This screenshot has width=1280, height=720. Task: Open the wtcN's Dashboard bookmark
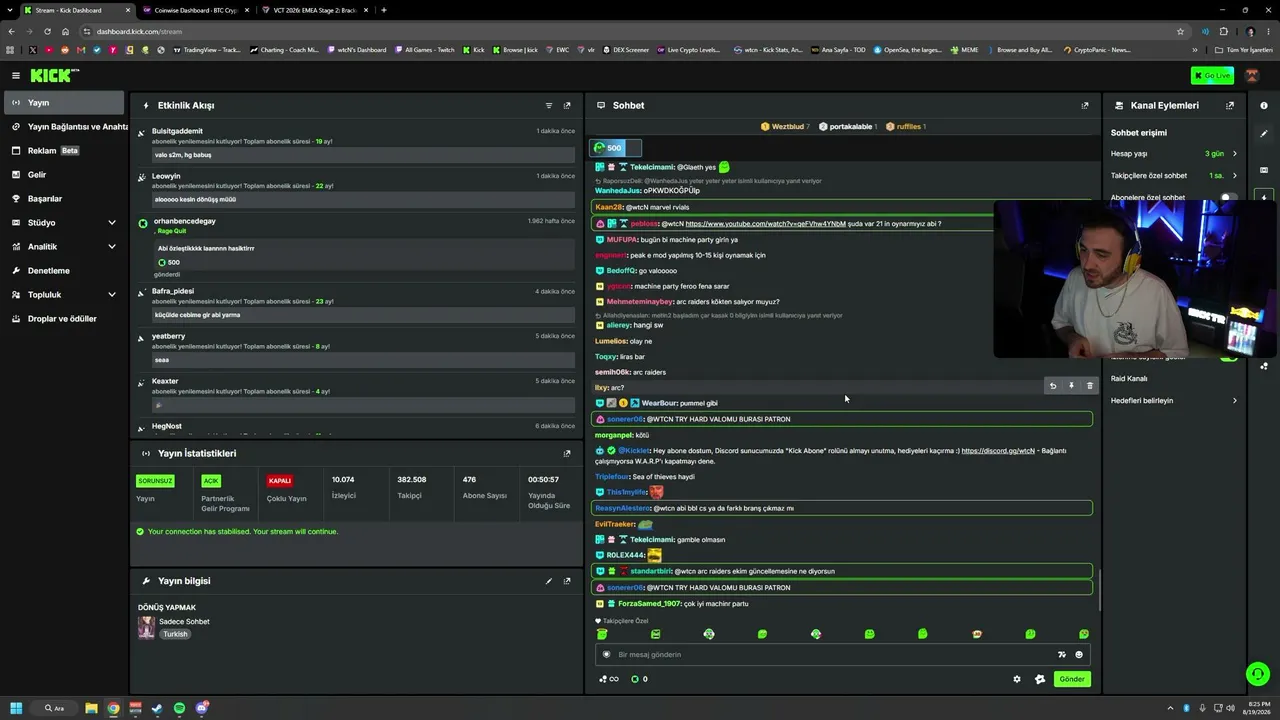click(357, 50)
